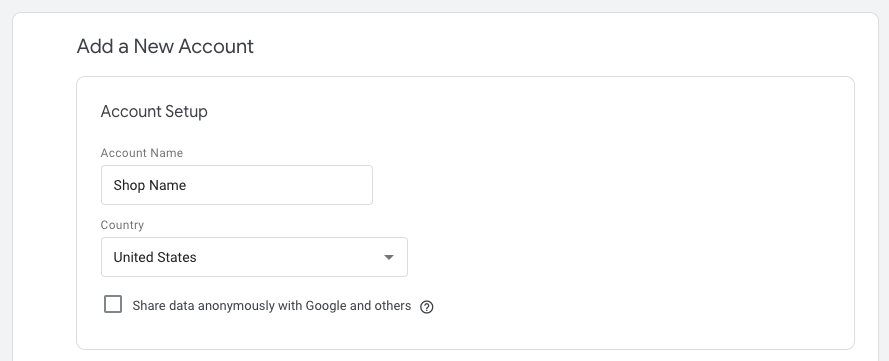Tick the empty square checkbox under Country
This screenshot has width=889, height=361.
(x=113, y=304)
